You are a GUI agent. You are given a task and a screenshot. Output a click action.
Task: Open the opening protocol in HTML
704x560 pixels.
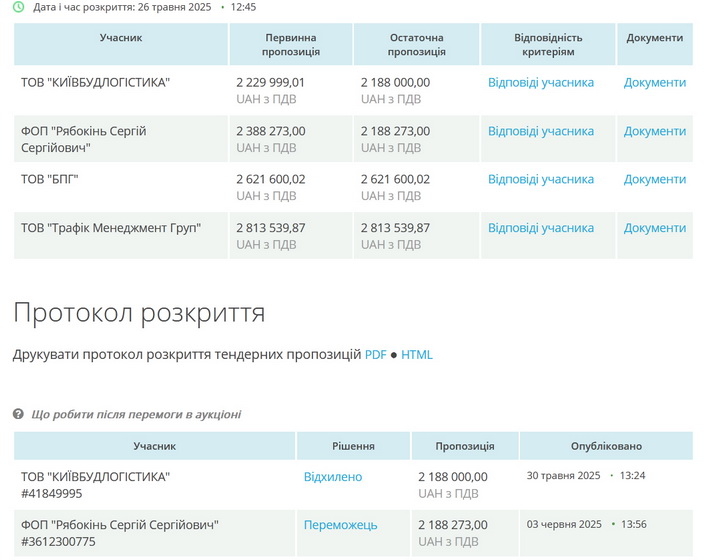[x=417, y=355]
